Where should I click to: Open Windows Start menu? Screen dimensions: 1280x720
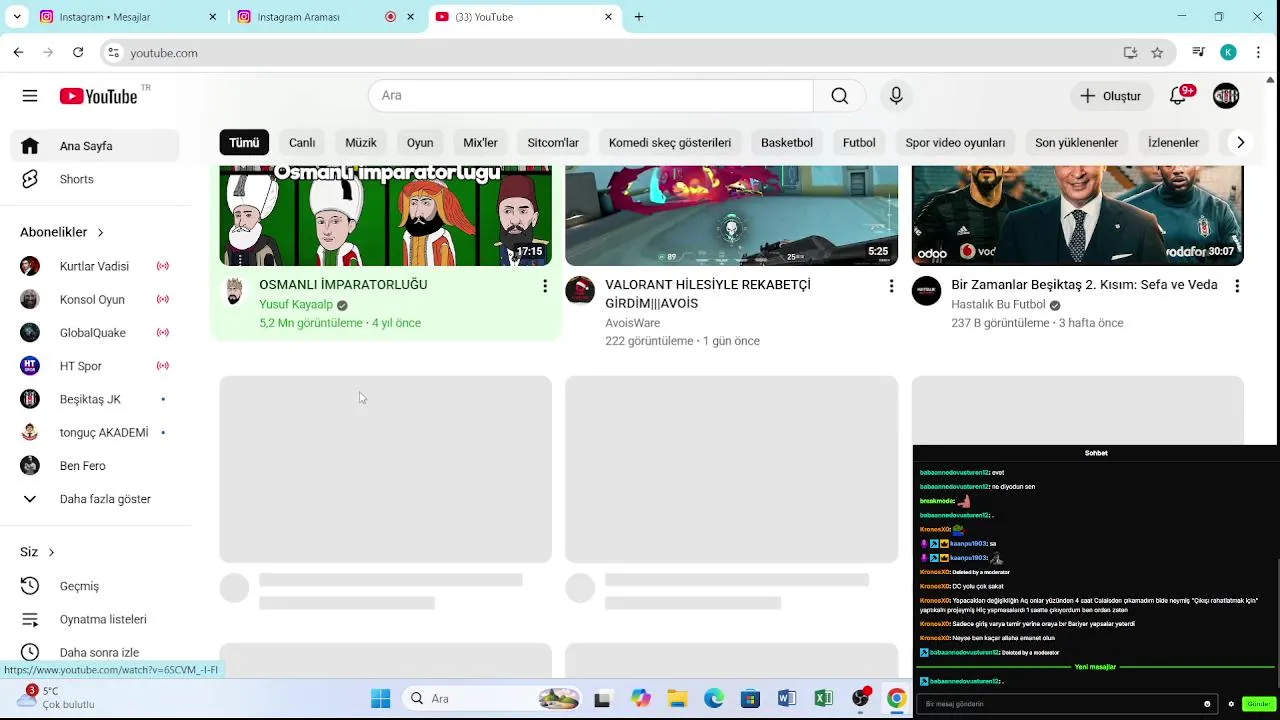tap(381, 699)
